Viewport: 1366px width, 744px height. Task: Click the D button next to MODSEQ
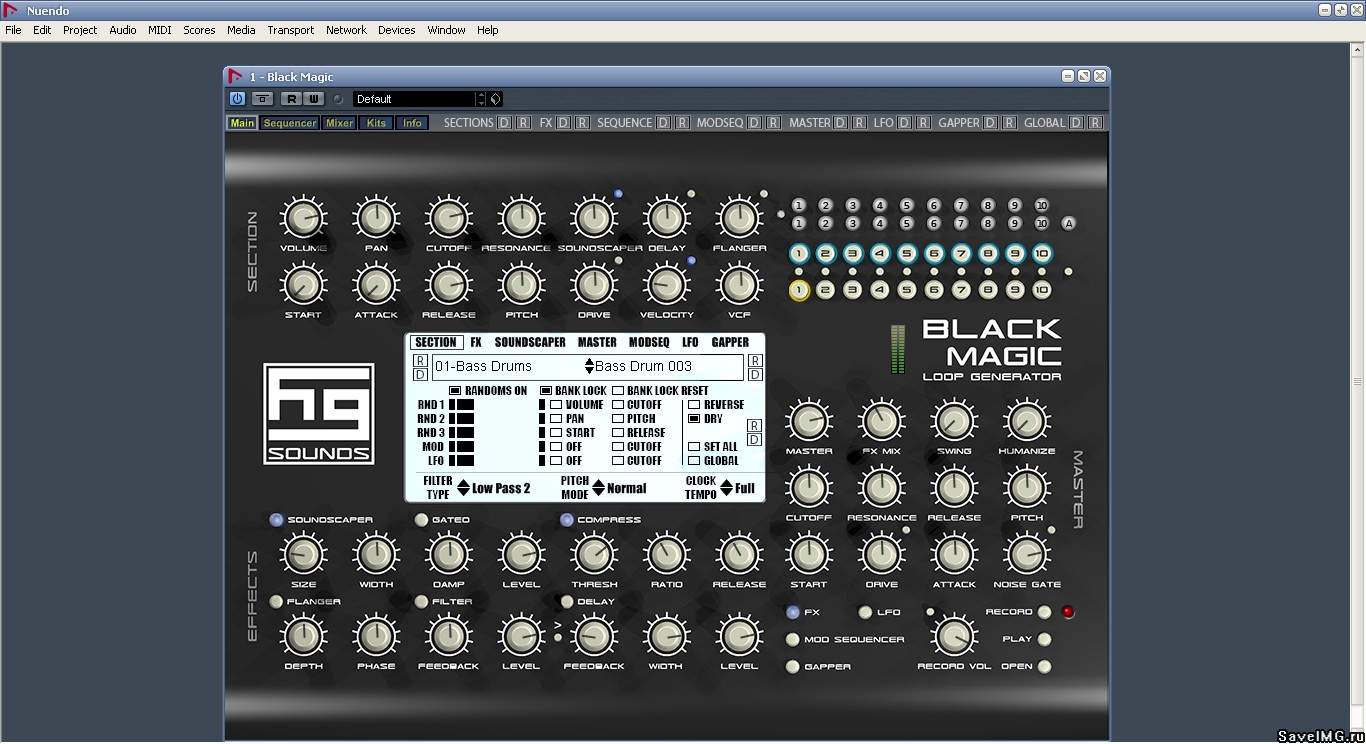coord(755,123)
